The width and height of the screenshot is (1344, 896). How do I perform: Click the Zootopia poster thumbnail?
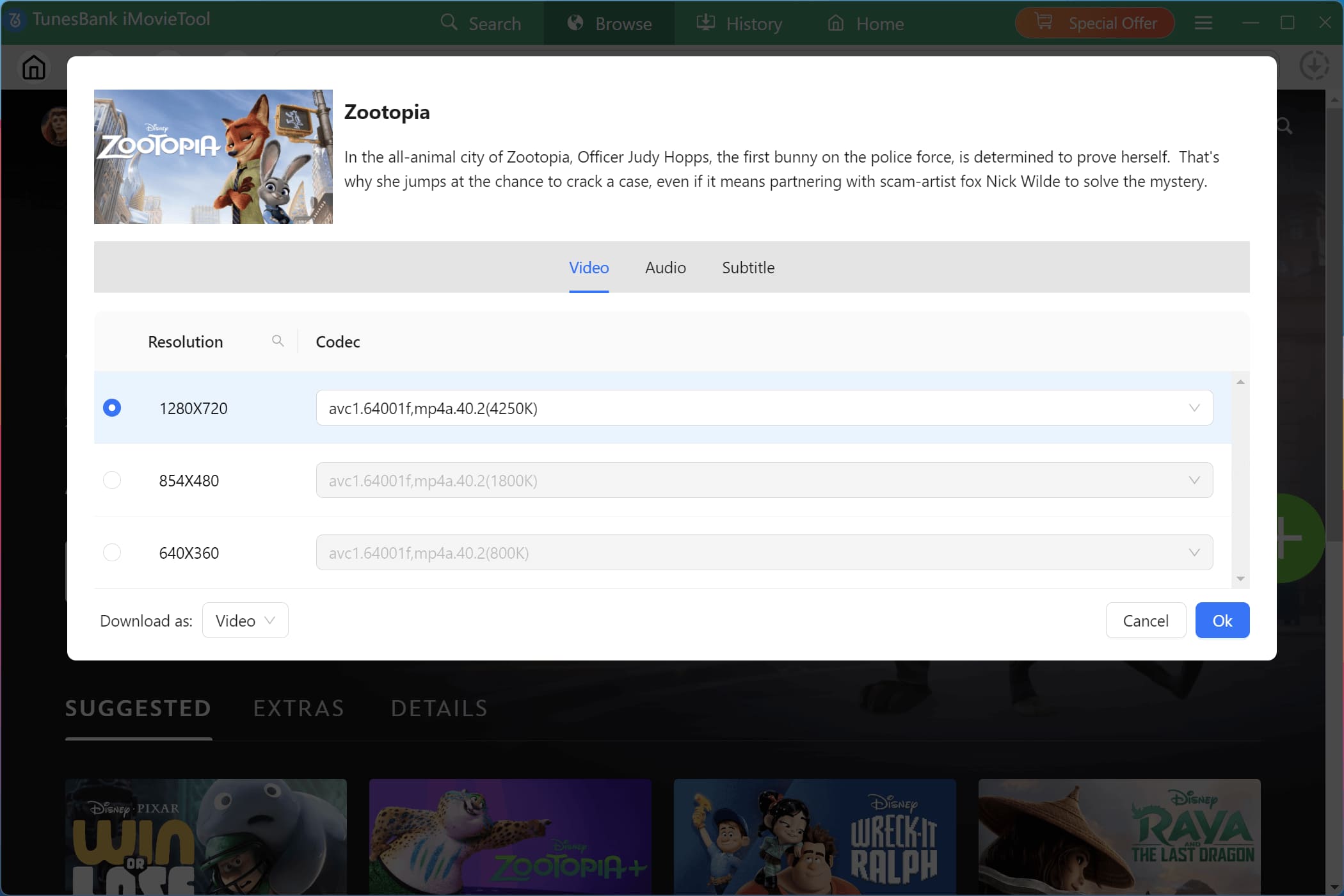(213, 157)
